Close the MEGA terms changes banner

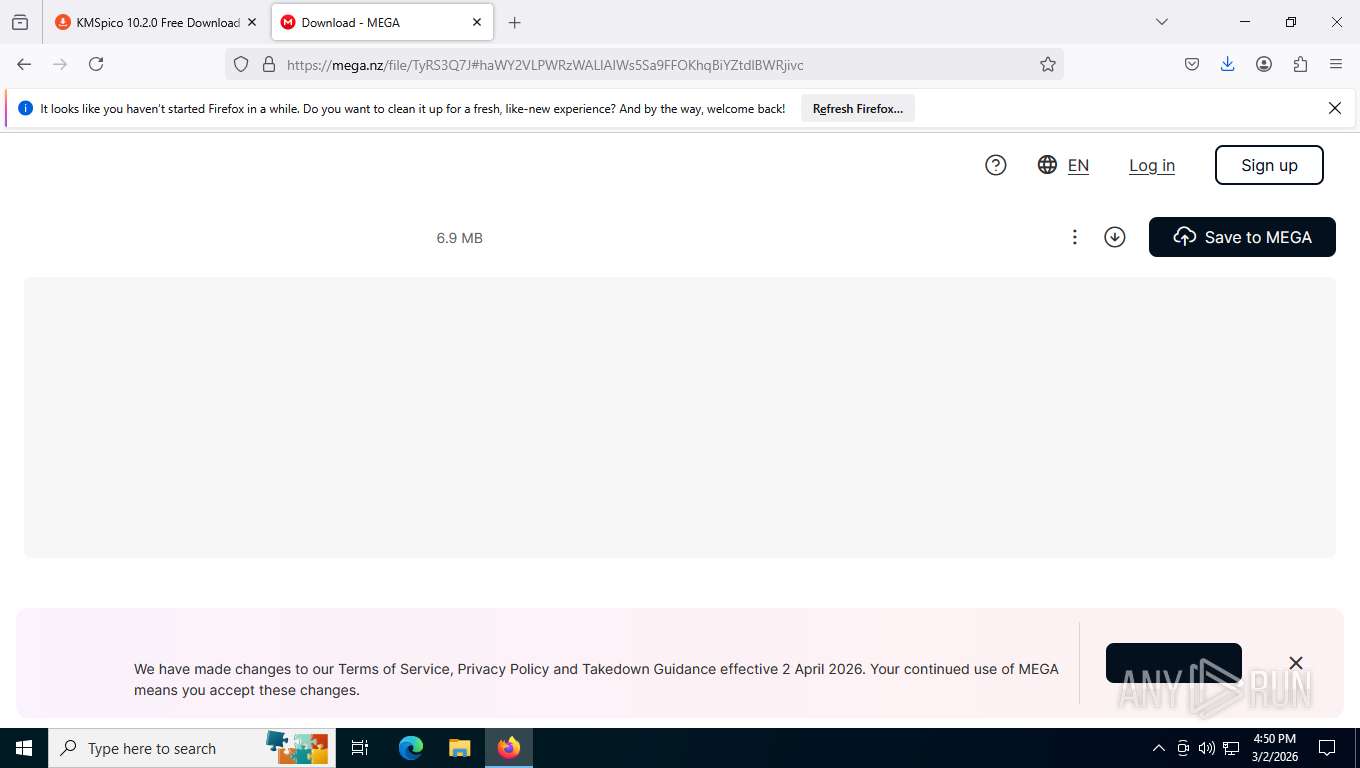tap(1296, 663)
